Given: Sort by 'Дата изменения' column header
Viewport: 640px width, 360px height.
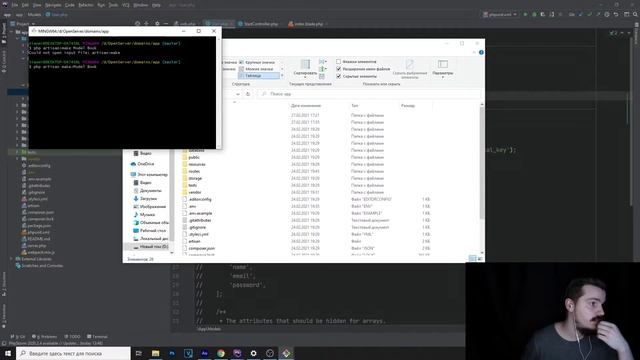Looking at the screenshot, I should coord(306,106).
